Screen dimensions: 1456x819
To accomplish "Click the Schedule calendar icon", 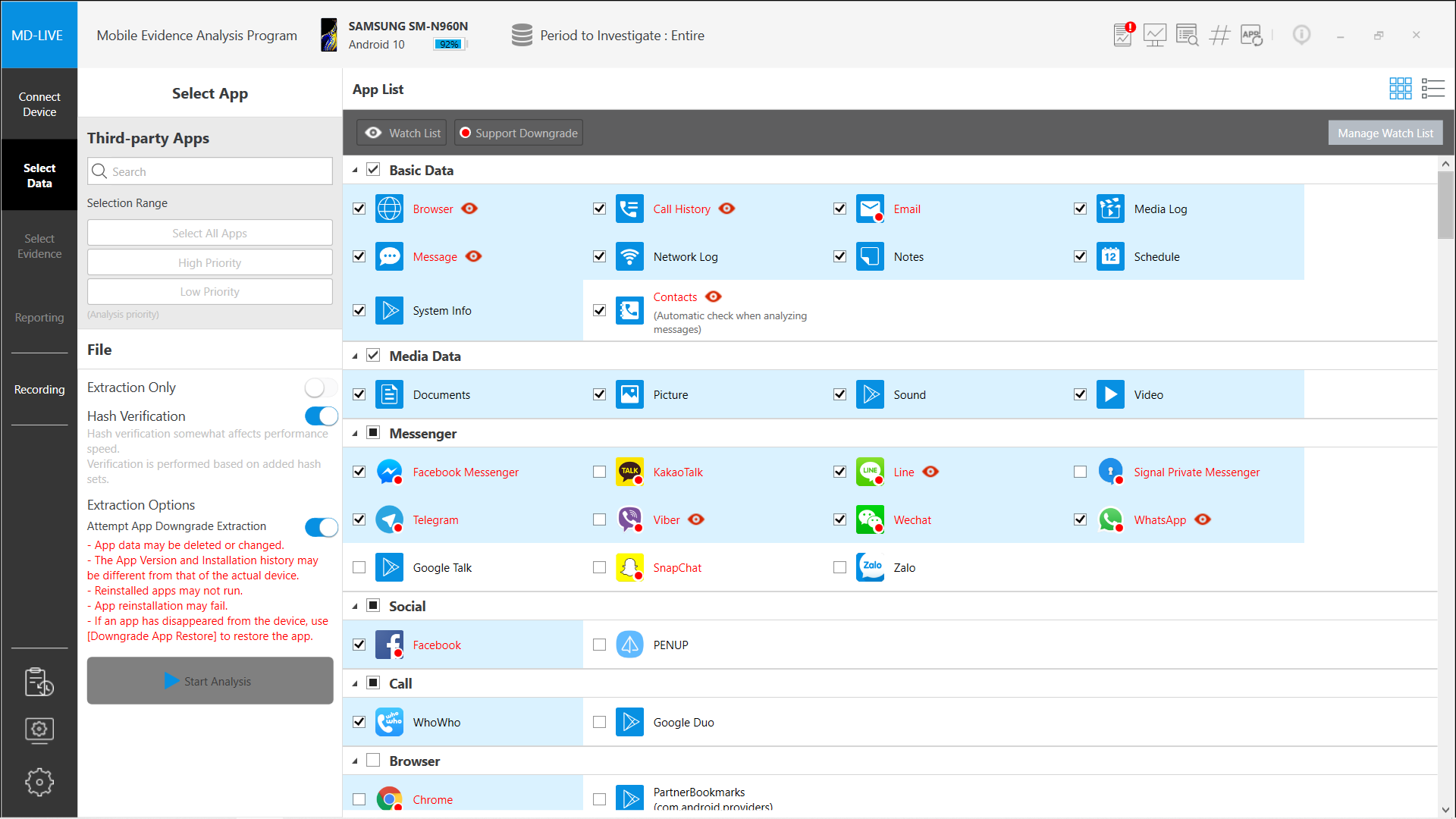I will (x=1110, y=256).
